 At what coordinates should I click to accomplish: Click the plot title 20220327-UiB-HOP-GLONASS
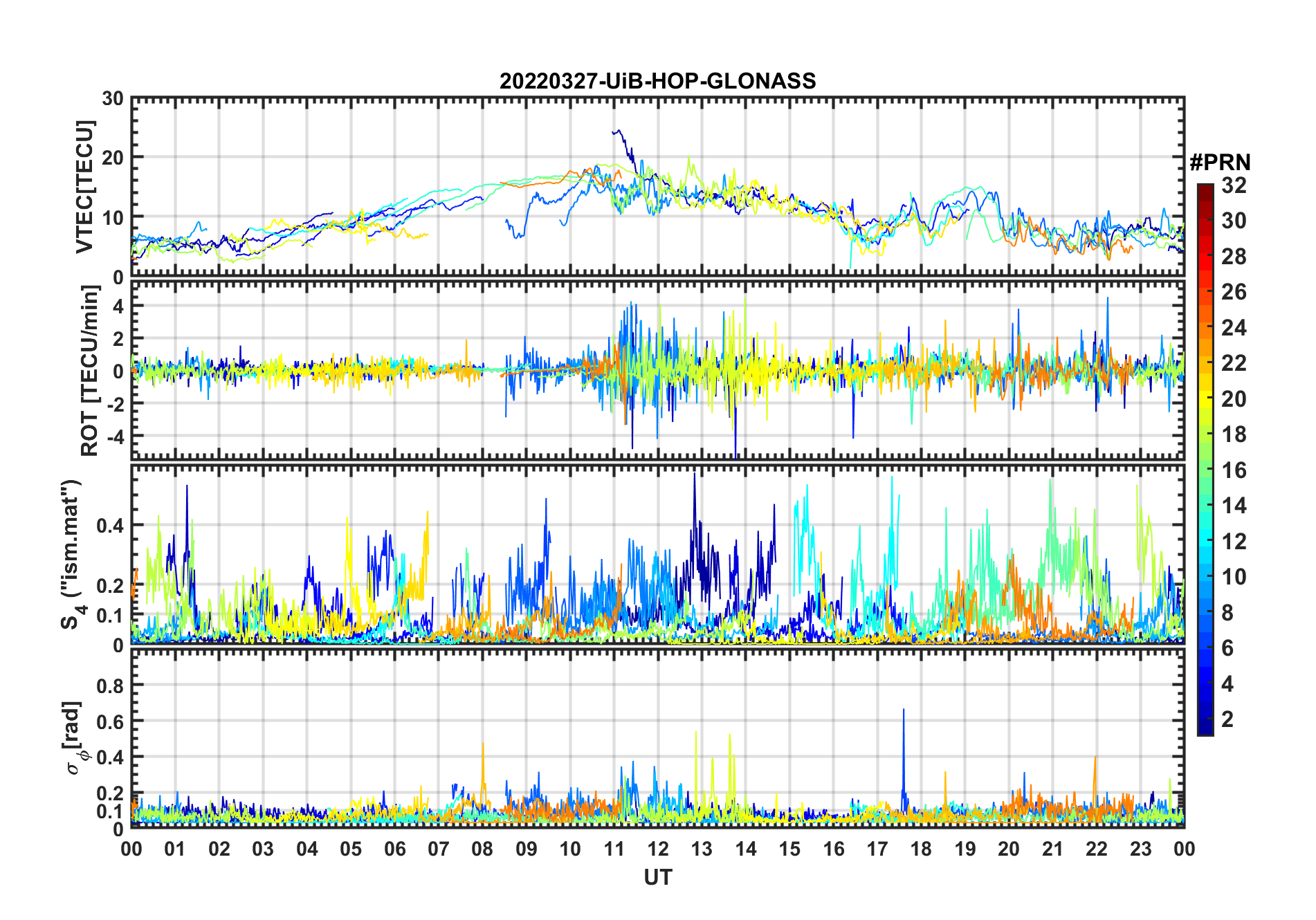(657, 81)
